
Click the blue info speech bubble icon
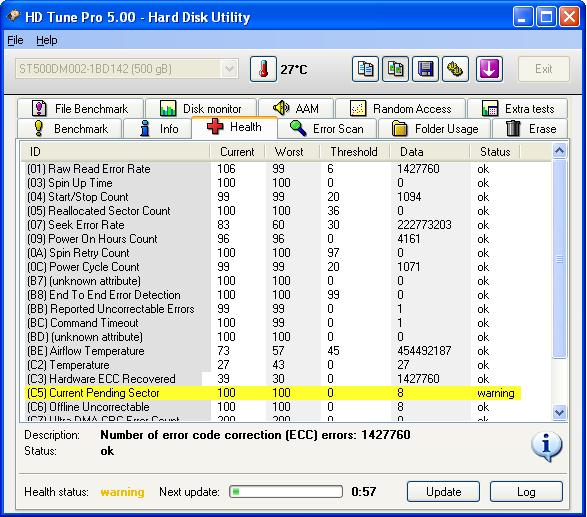[547, 446]
